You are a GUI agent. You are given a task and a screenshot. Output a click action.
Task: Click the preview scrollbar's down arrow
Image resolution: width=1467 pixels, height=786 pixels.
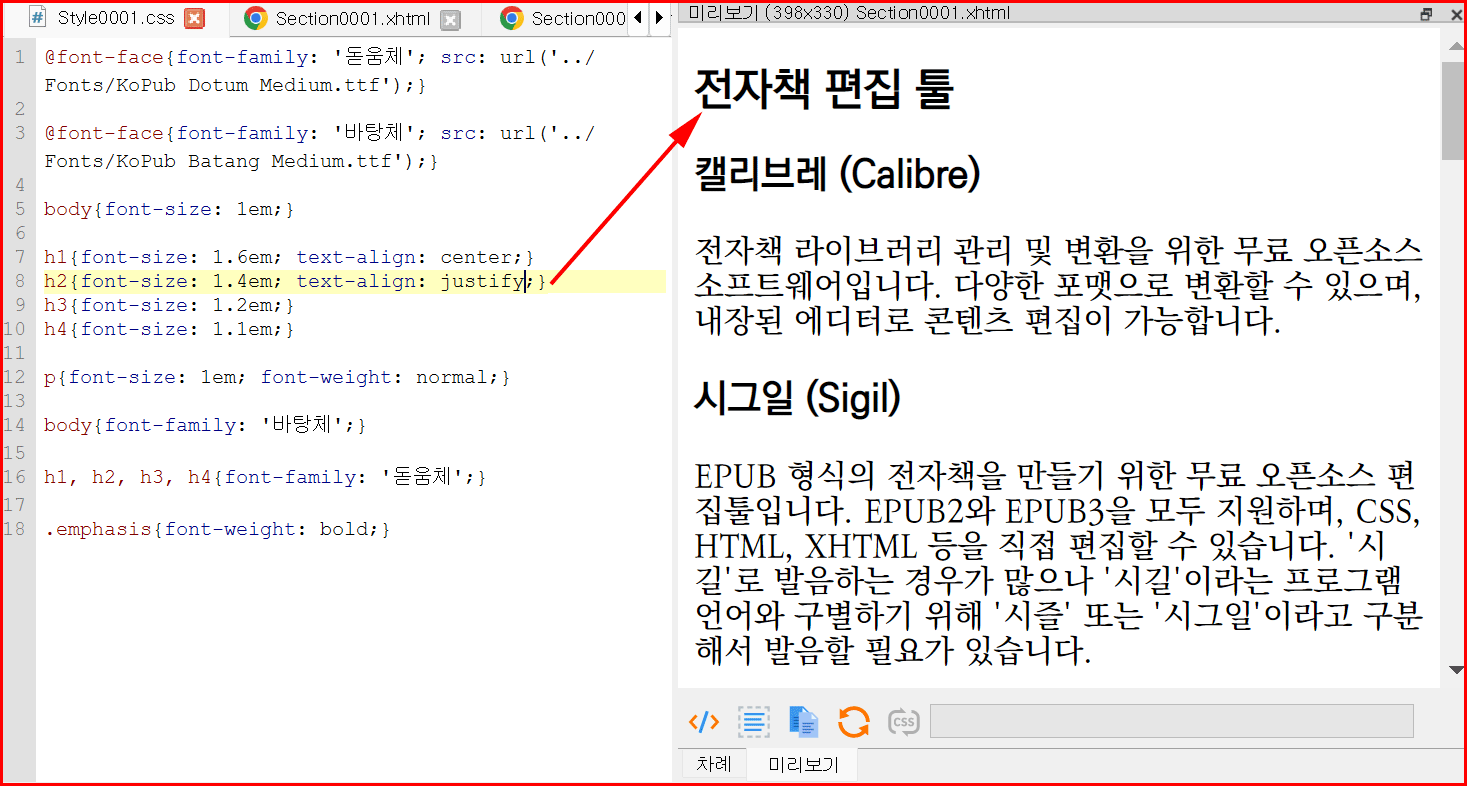[1454, 671]
